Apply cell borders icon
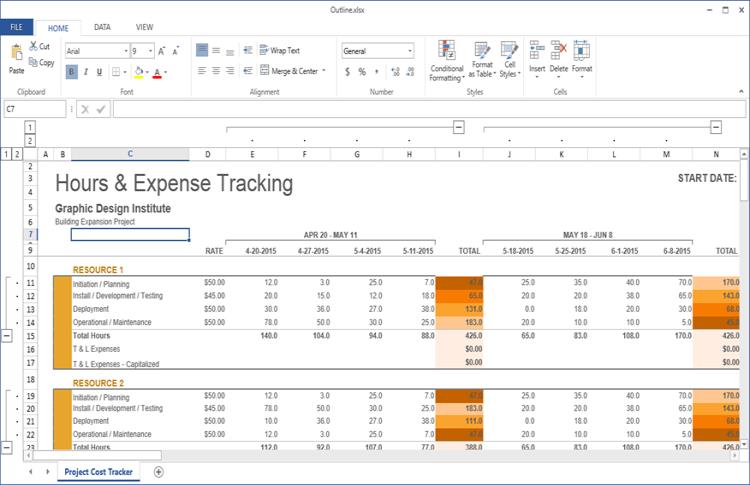Screen dimensions: 750x485 pyautogui.click(x=116, y=72)
